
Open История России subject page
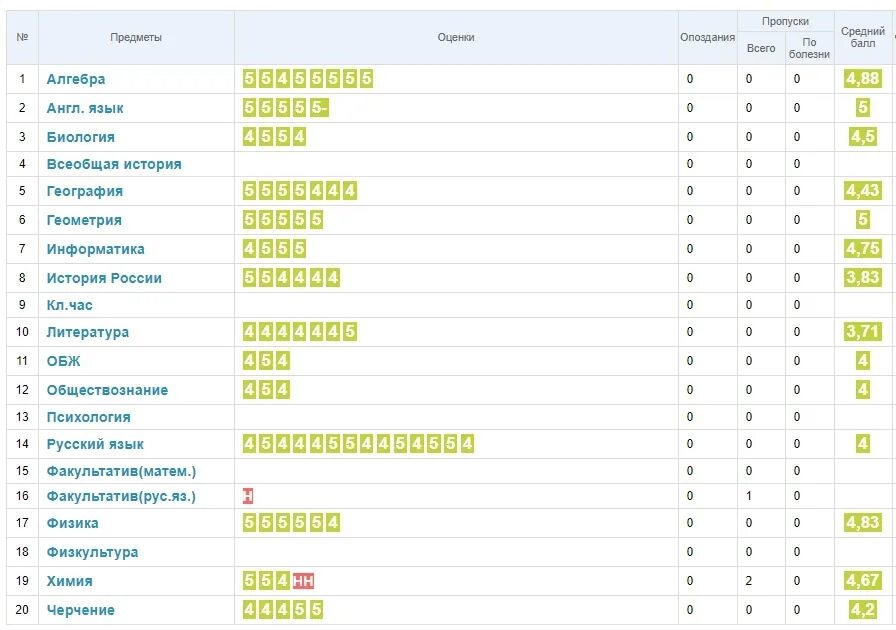coord(104,278)
